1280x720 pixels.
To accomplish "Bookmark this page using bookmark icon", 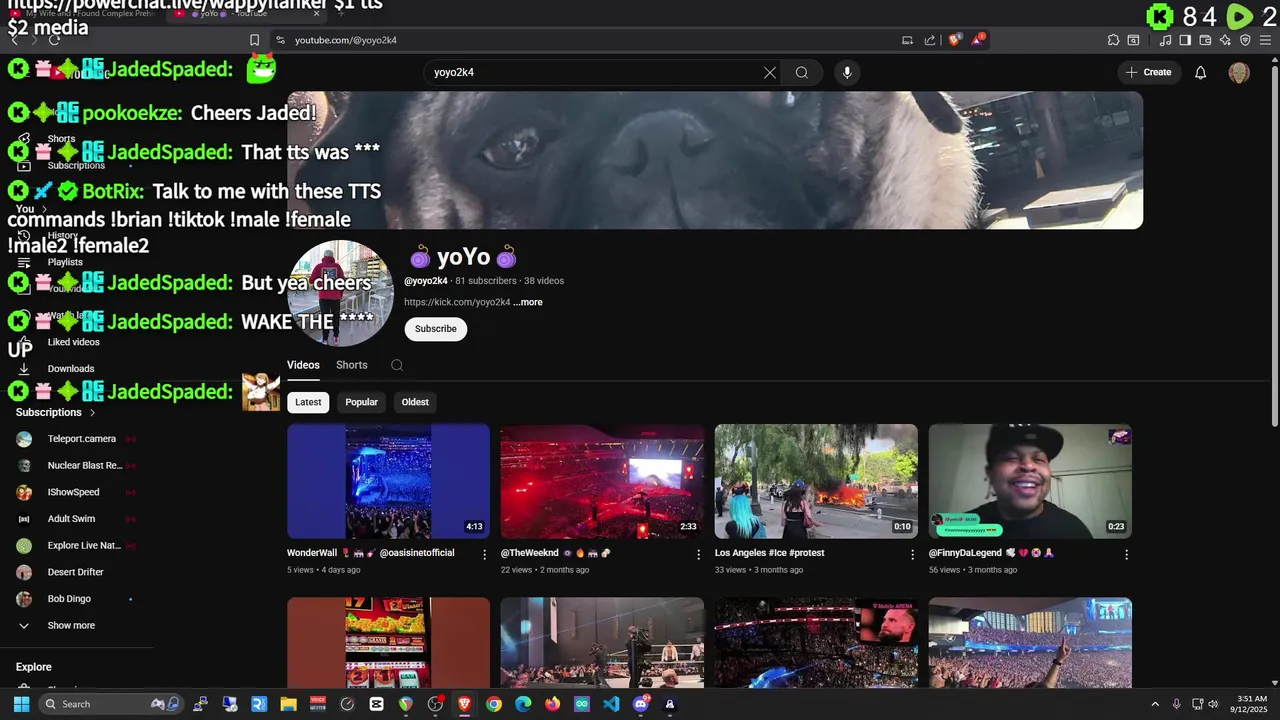I will click(254, 40).
